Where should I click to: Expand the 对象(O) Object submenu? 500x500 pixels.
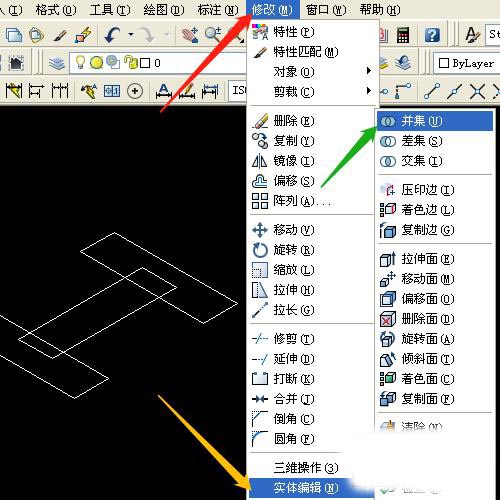(313, 72)
